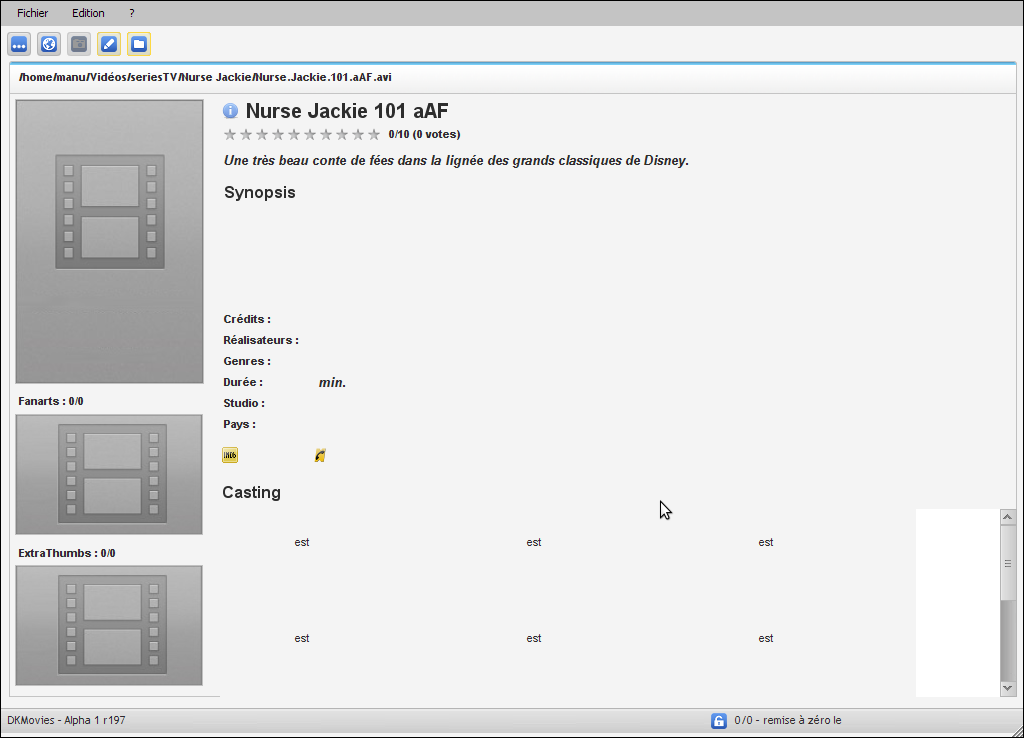Viewport: 1024px width, 738px height.
Task: Click the Durée label
Action: 243,382
